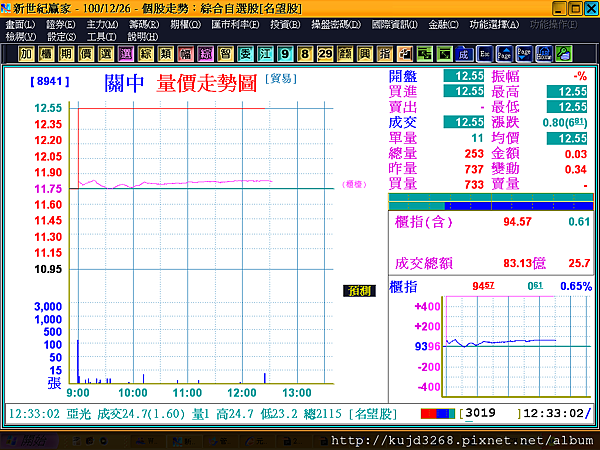Viewport: 600px width, 450px height.
Task: Click the 櫃指(含) index row
Action: [492, 222]
